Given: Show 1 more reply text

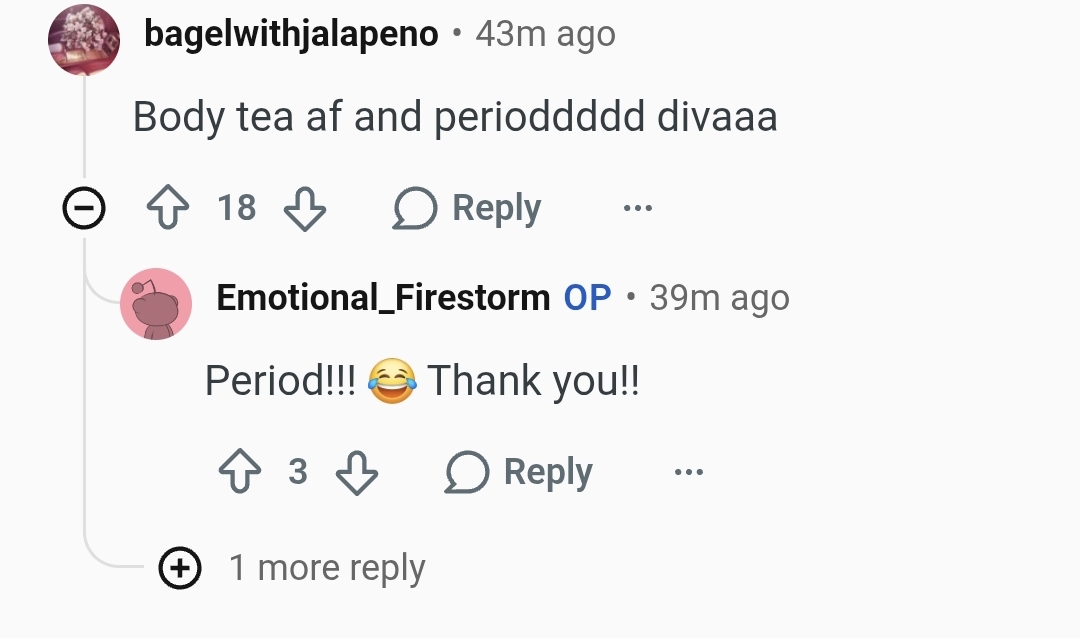Looking at the screenshot, I should [327, 568].
